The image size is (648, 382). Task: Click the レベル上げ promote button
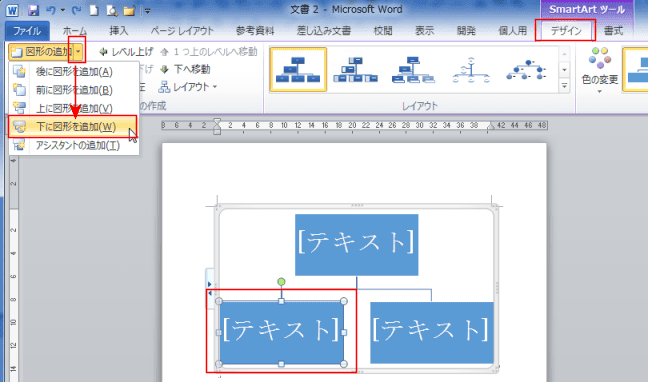tap(126, 52)
